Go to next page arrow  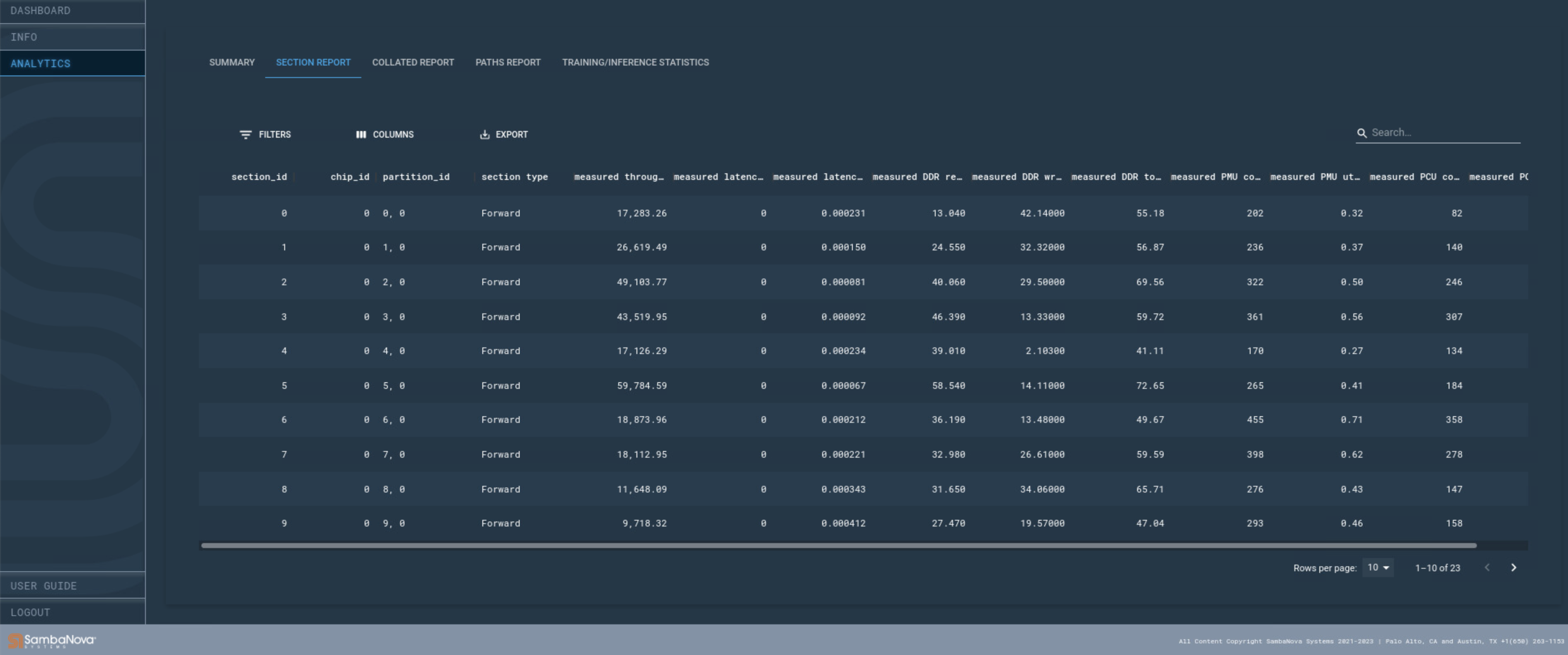(1513, 568)
